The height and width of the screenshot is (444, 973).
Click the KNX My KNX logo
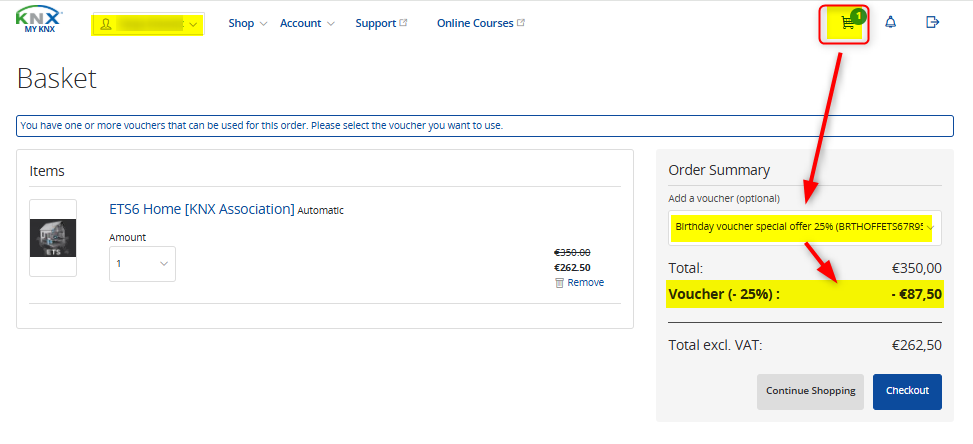tap(39, 20)
